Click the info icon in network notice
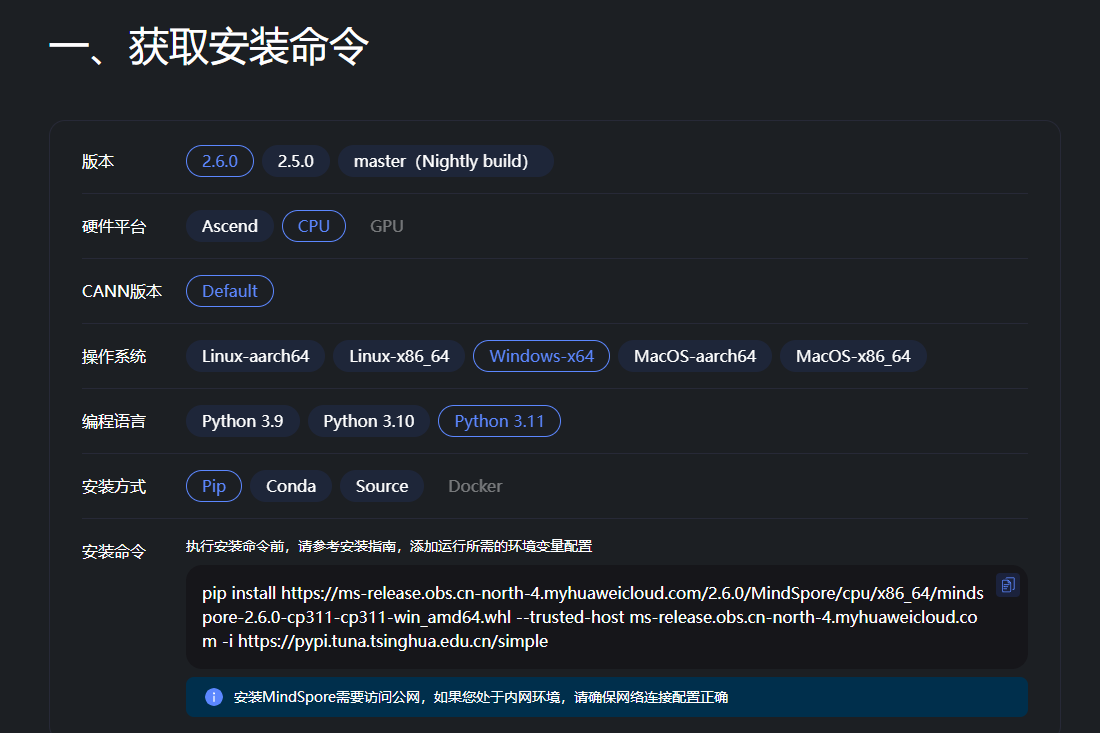 213,697
